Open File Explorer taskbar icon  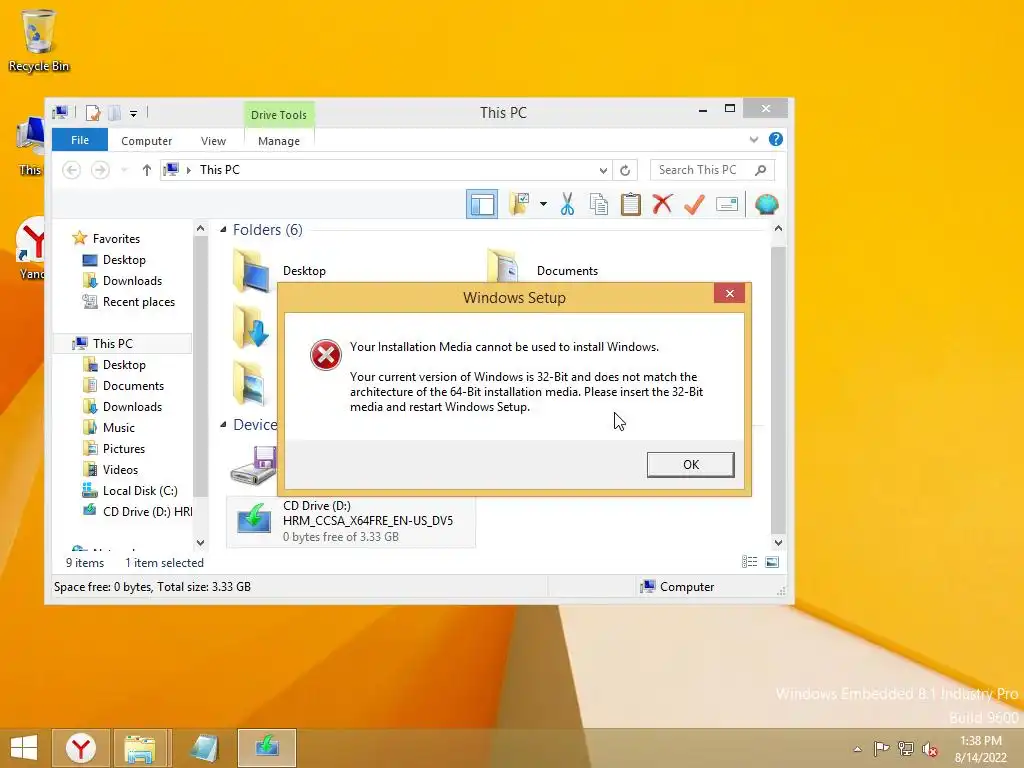140,748
